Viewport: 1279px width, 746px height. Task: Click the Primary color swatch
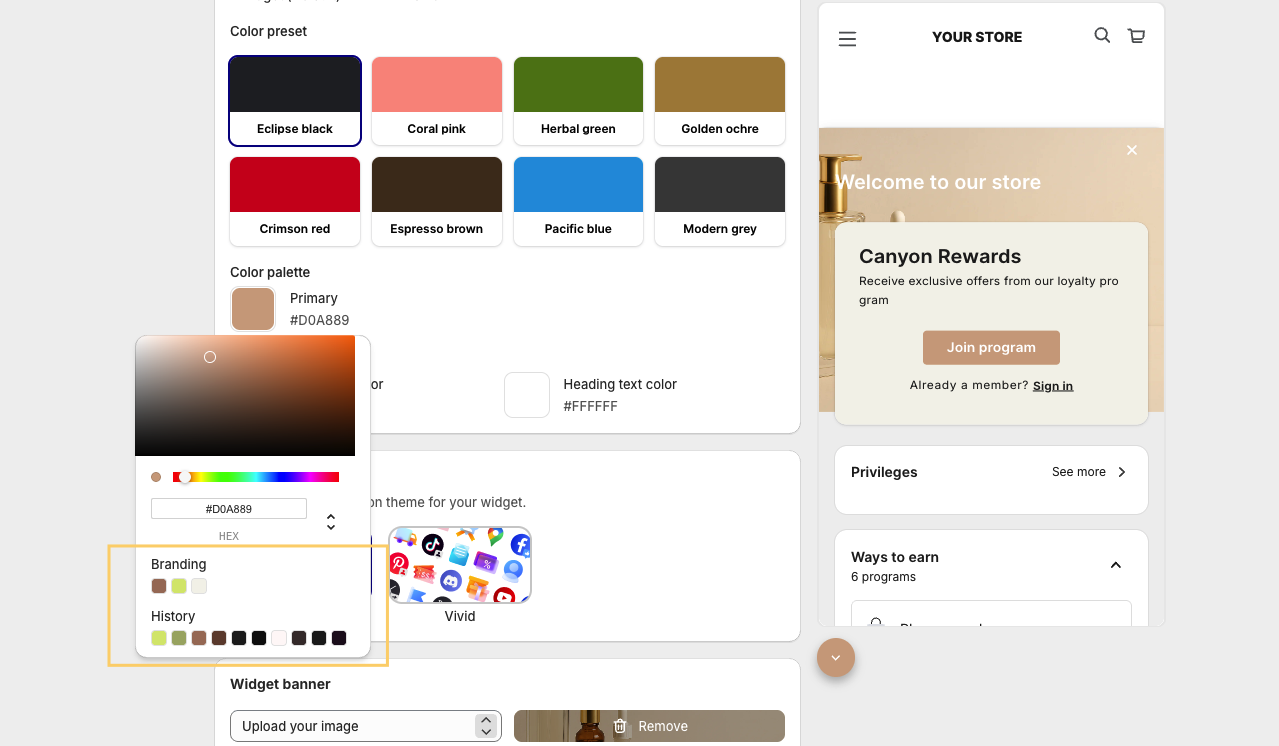(253, 309)
